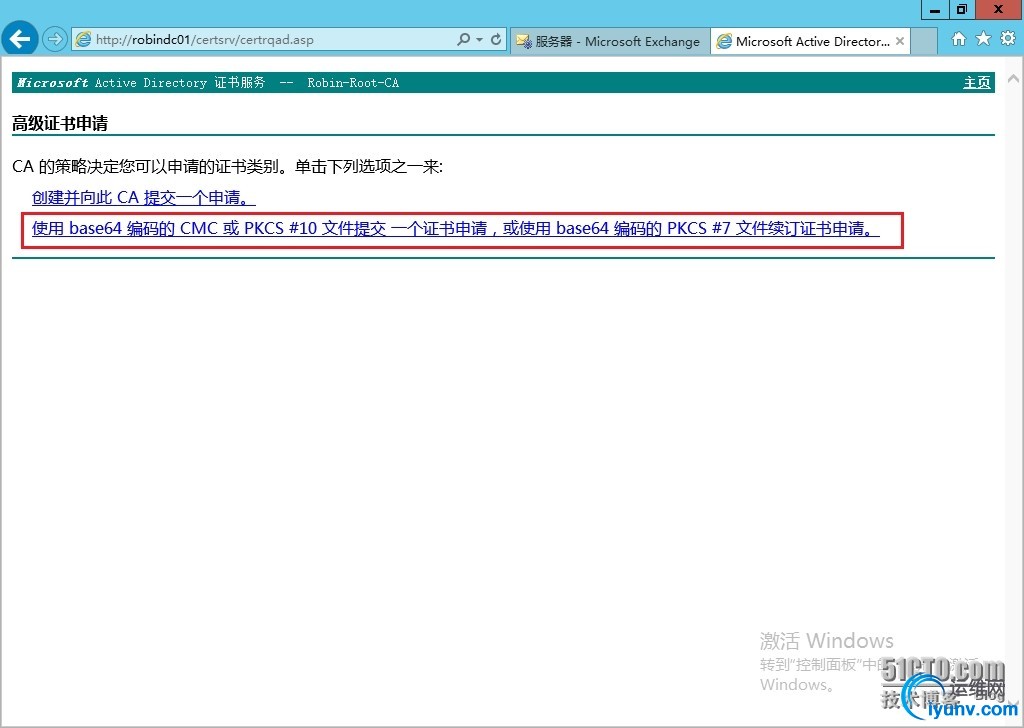Screen dimensions: 1024x728
Task: Click the search magnifier in the address bar
Action: coord(465,40)
